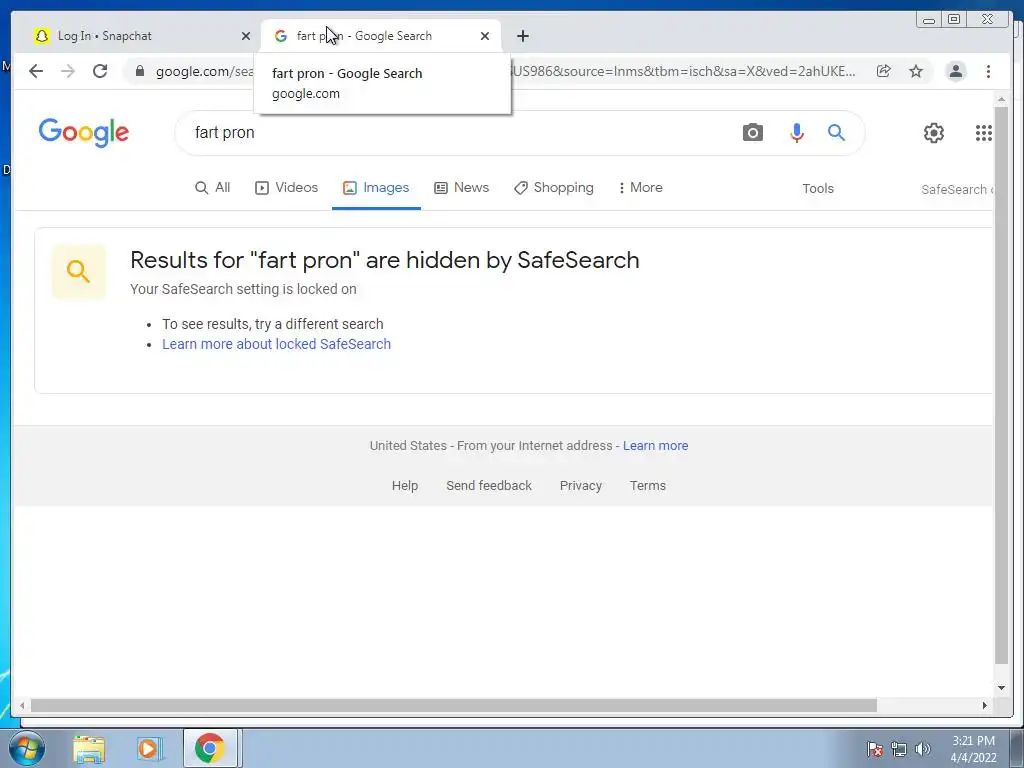Switch to the Videos results tab
Viewport: 1024px width, 768px height.
point(286,187)
